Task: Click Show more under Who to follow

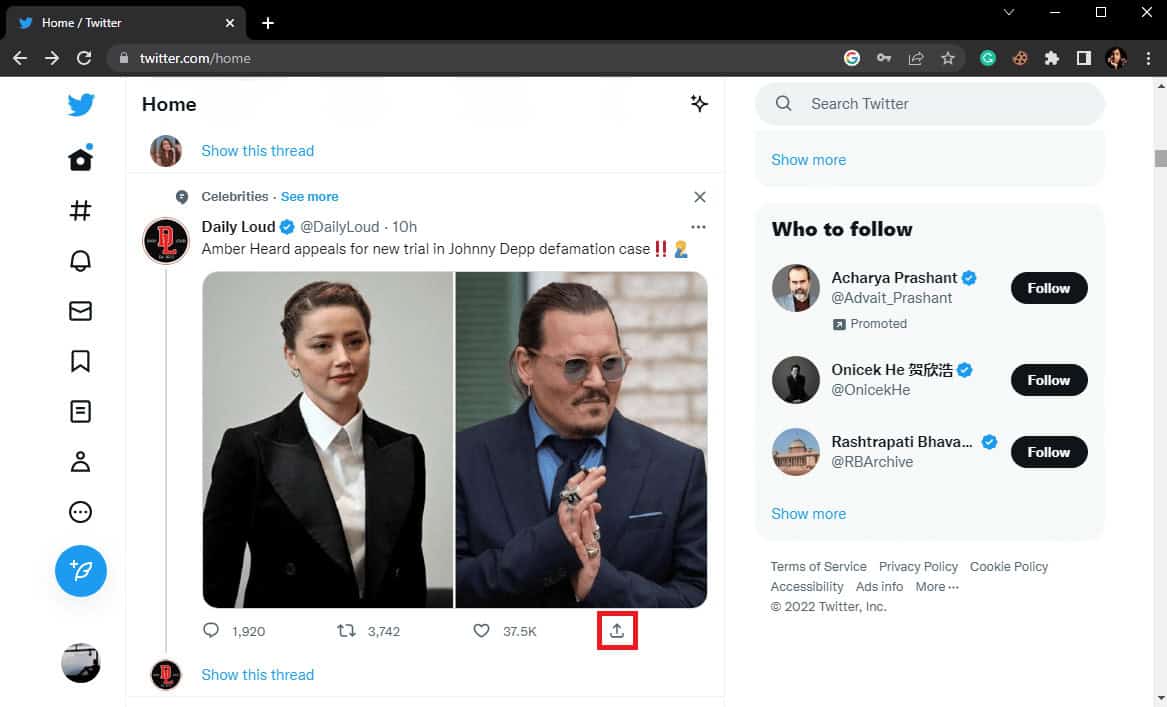Action: click(808, 514)
